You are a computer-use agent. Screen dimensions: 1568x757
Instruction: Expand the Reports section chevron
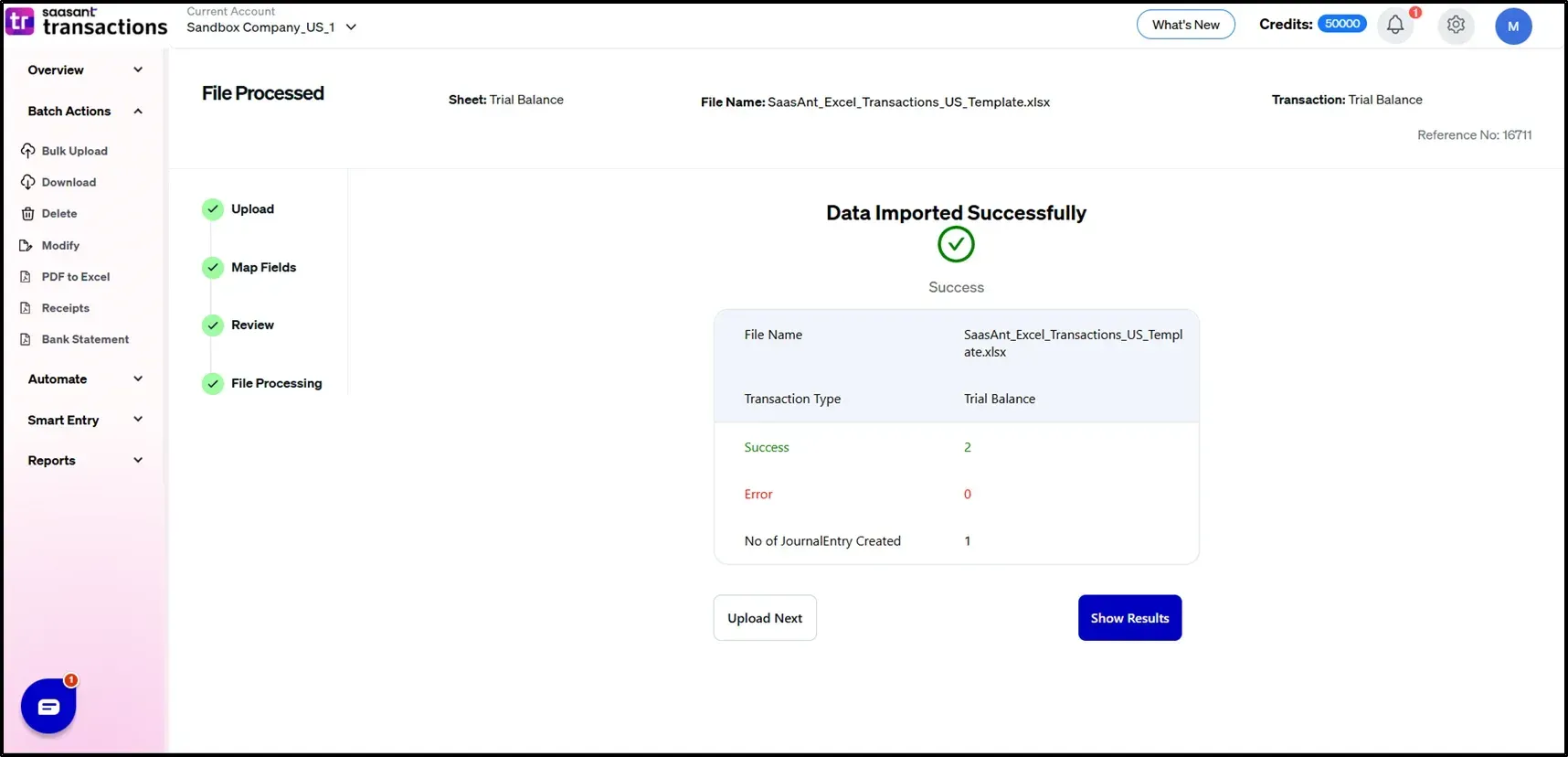coord(138,460)
